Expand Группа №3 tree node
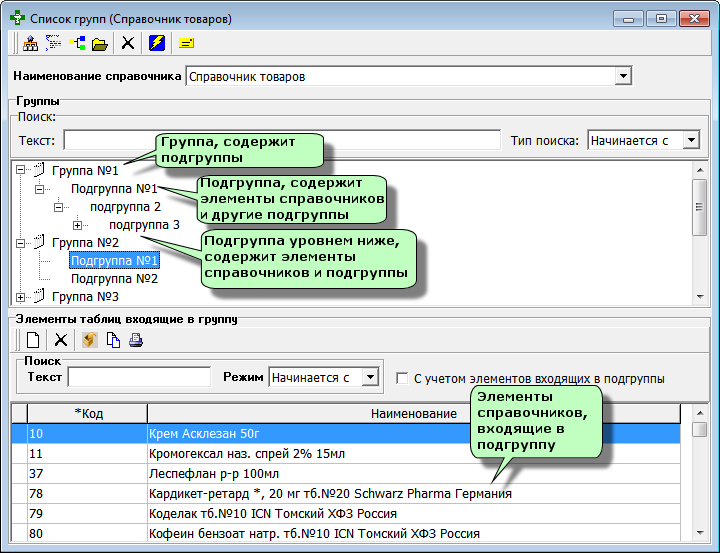 coord(20,297)
